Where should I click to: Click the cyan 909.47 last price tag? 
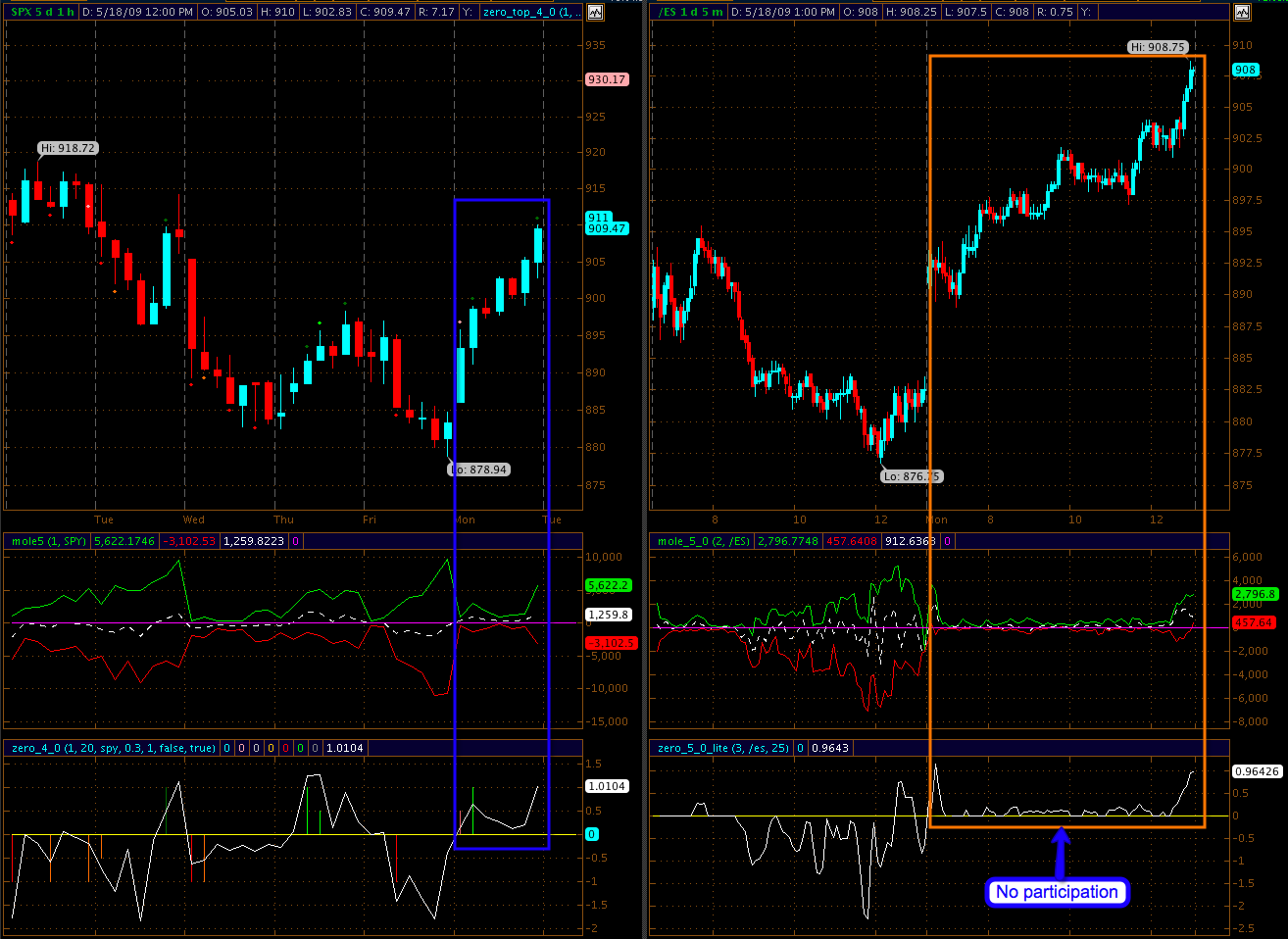tap(607, 228)
